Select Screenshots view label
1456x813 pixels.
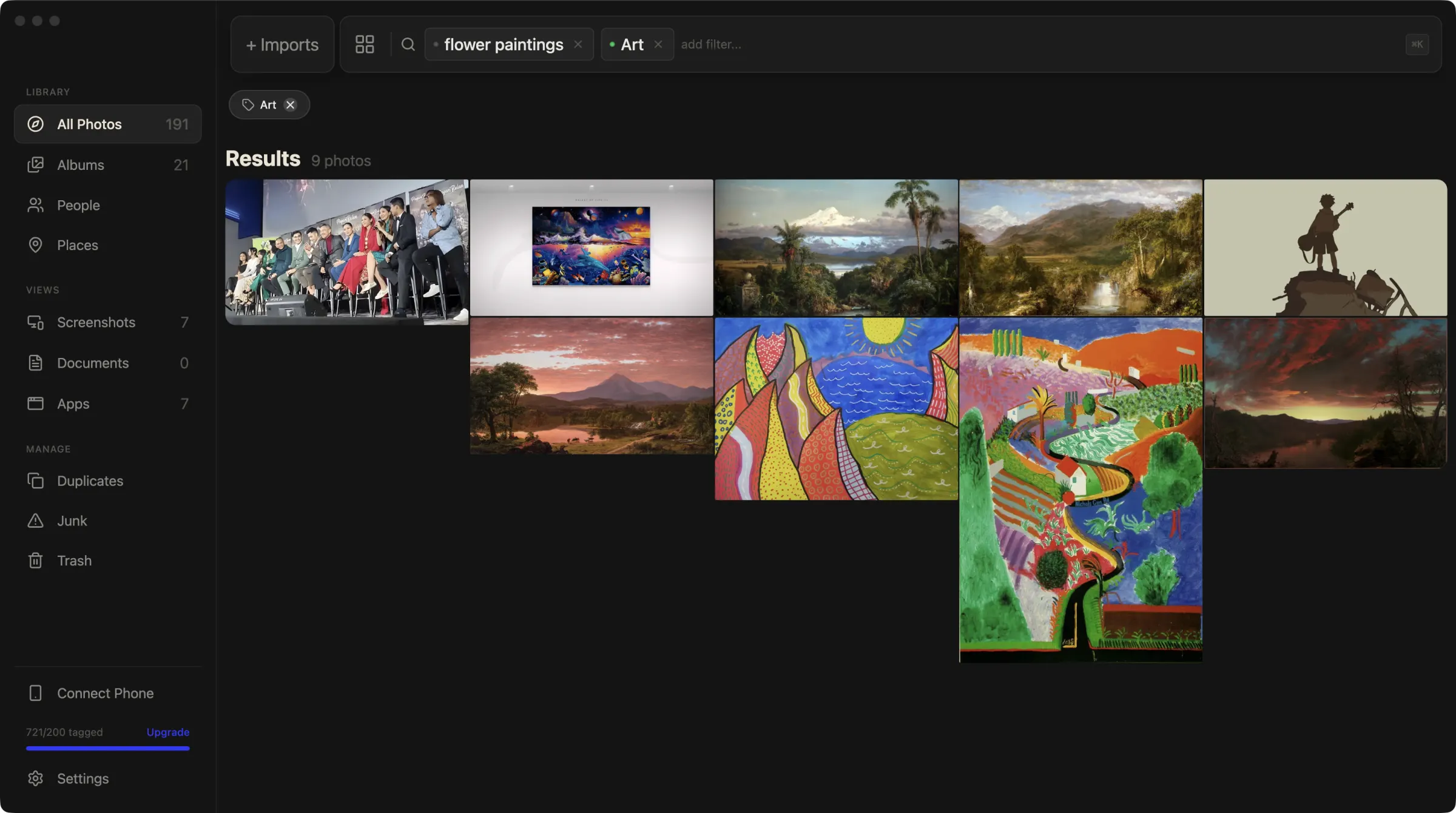[x=96, y=322]
